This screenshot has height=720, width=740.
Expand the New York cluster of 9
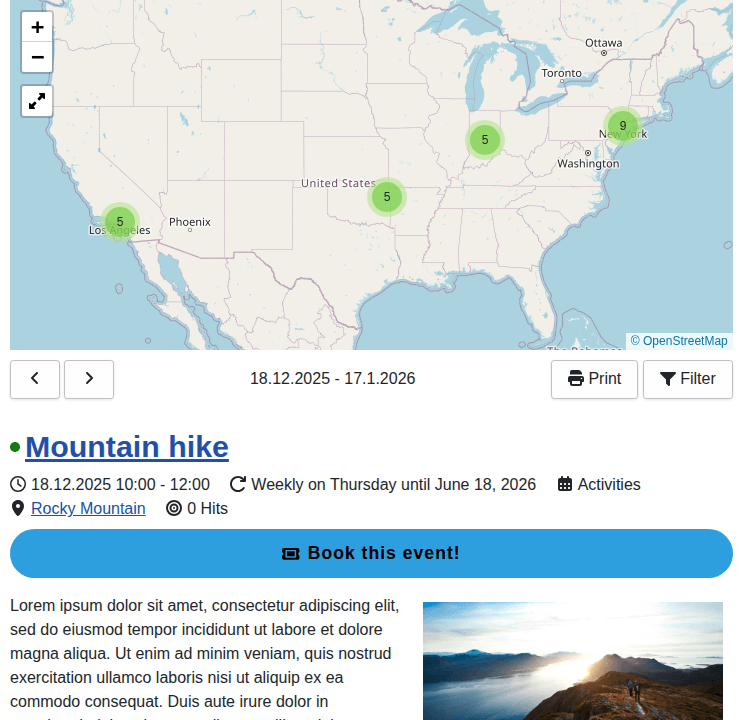(x=622, y=126)
